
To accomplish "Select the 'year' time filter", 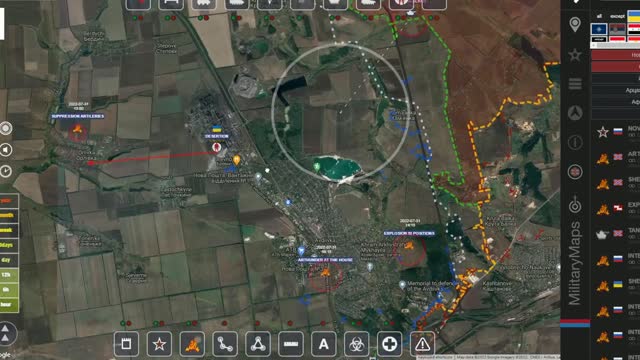I will click(8, 200).
